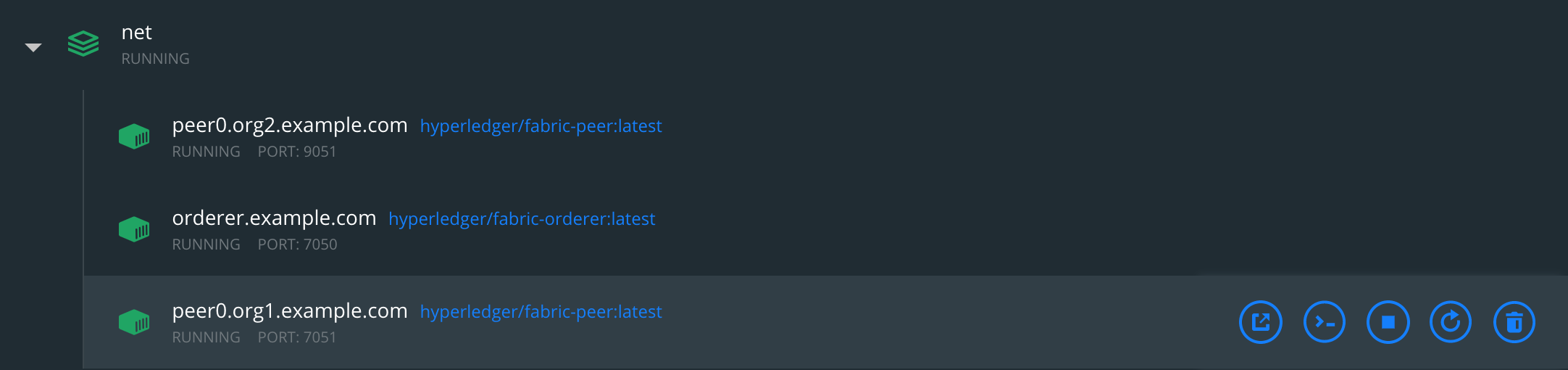Image resolution: width=1568 pixels, height=370 pixels.
Task: Click container icon of peer0.org2.example.com
Action: pyautogui.click(x=134, y=136)
